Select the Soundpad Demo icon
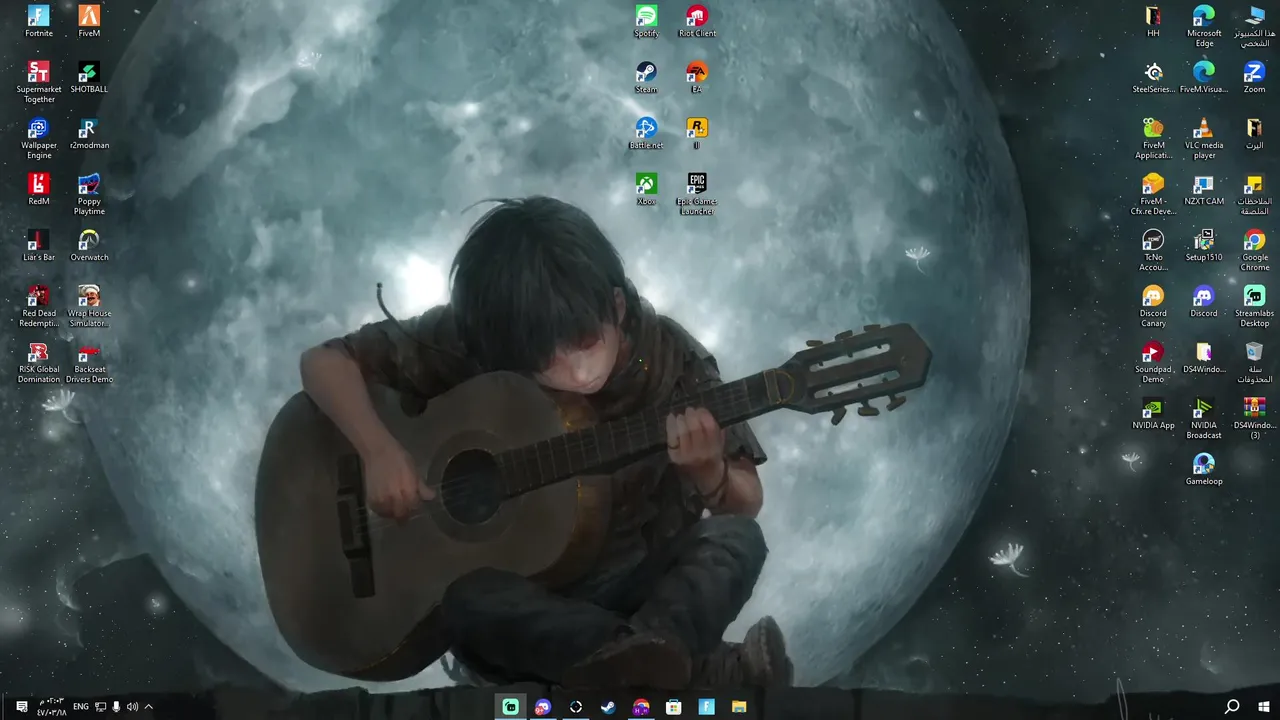The width and height of the screenshot is (1280, 720). pos(1153,362)
